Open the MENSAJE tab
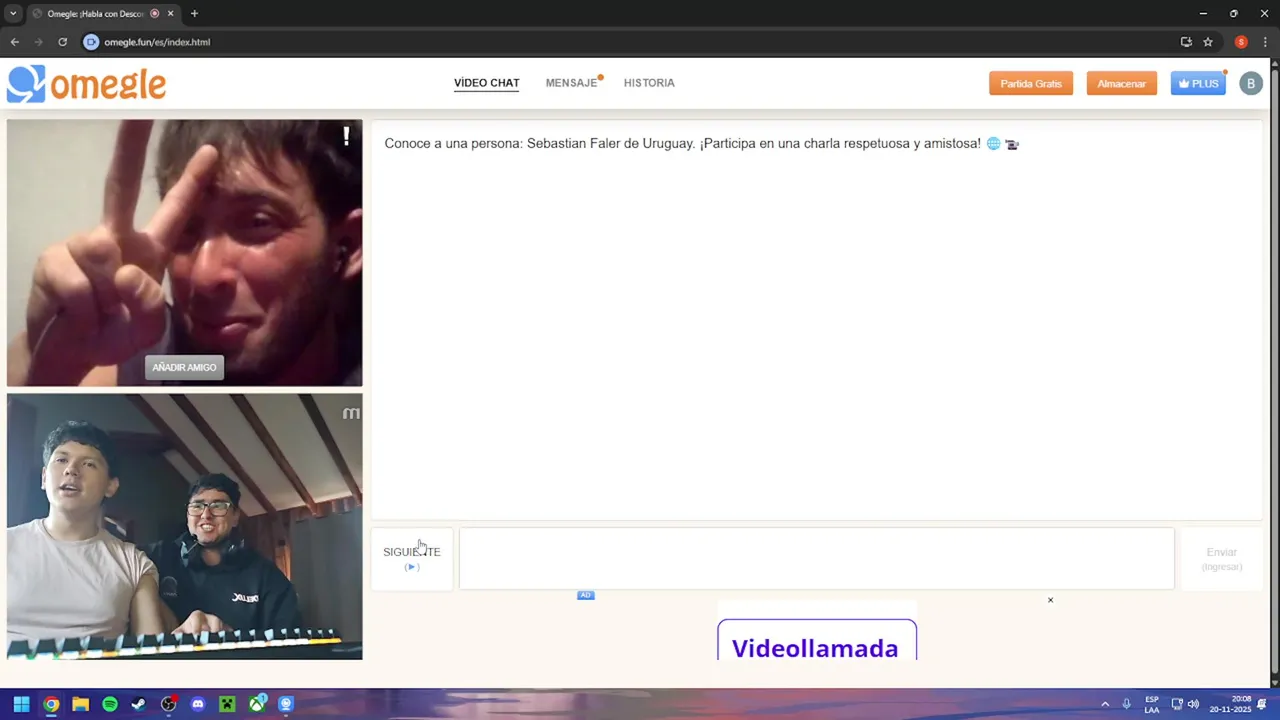1280x720 pixels. point(571,83)
